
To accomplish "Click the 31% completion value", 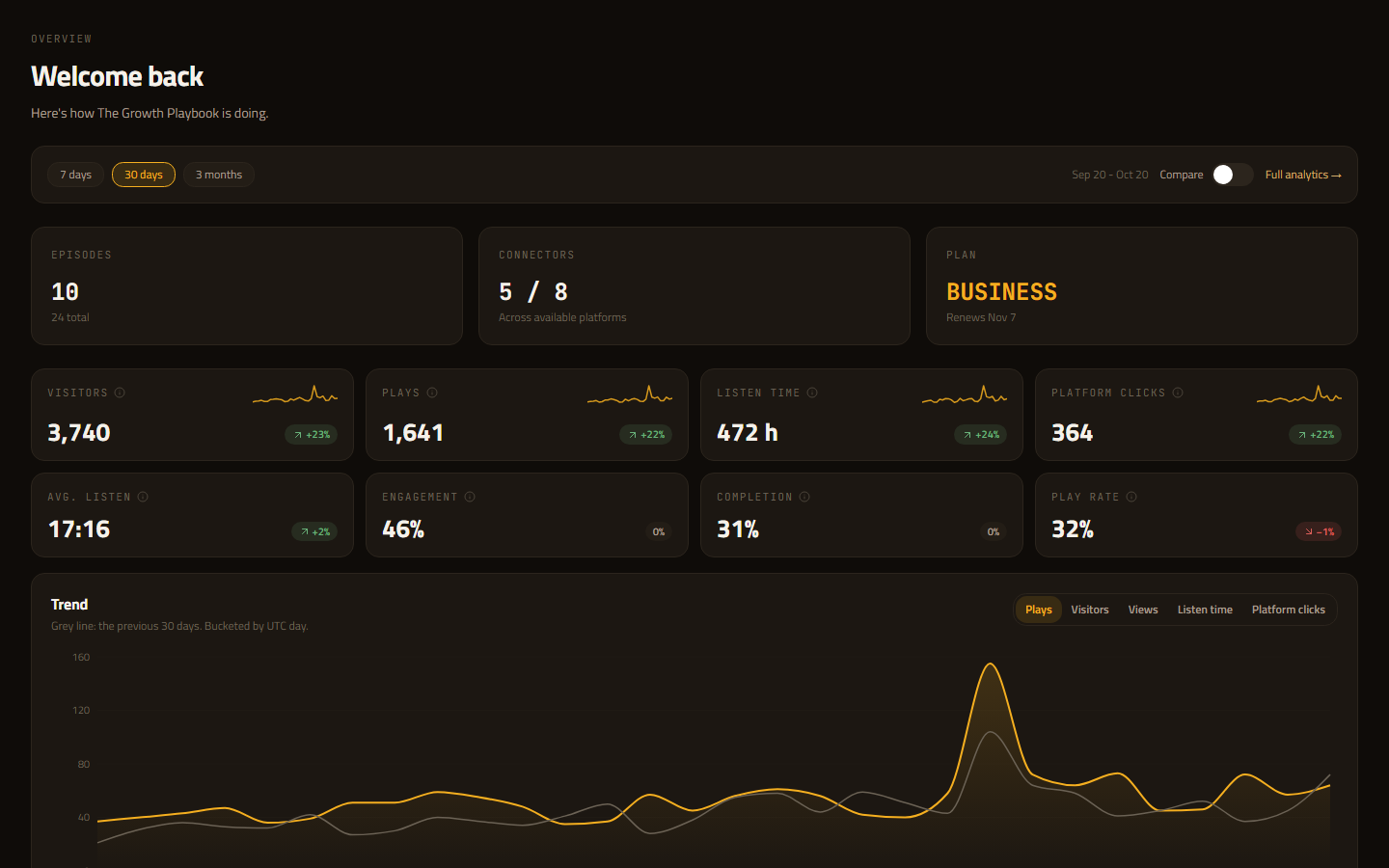I will click(738, 529).
